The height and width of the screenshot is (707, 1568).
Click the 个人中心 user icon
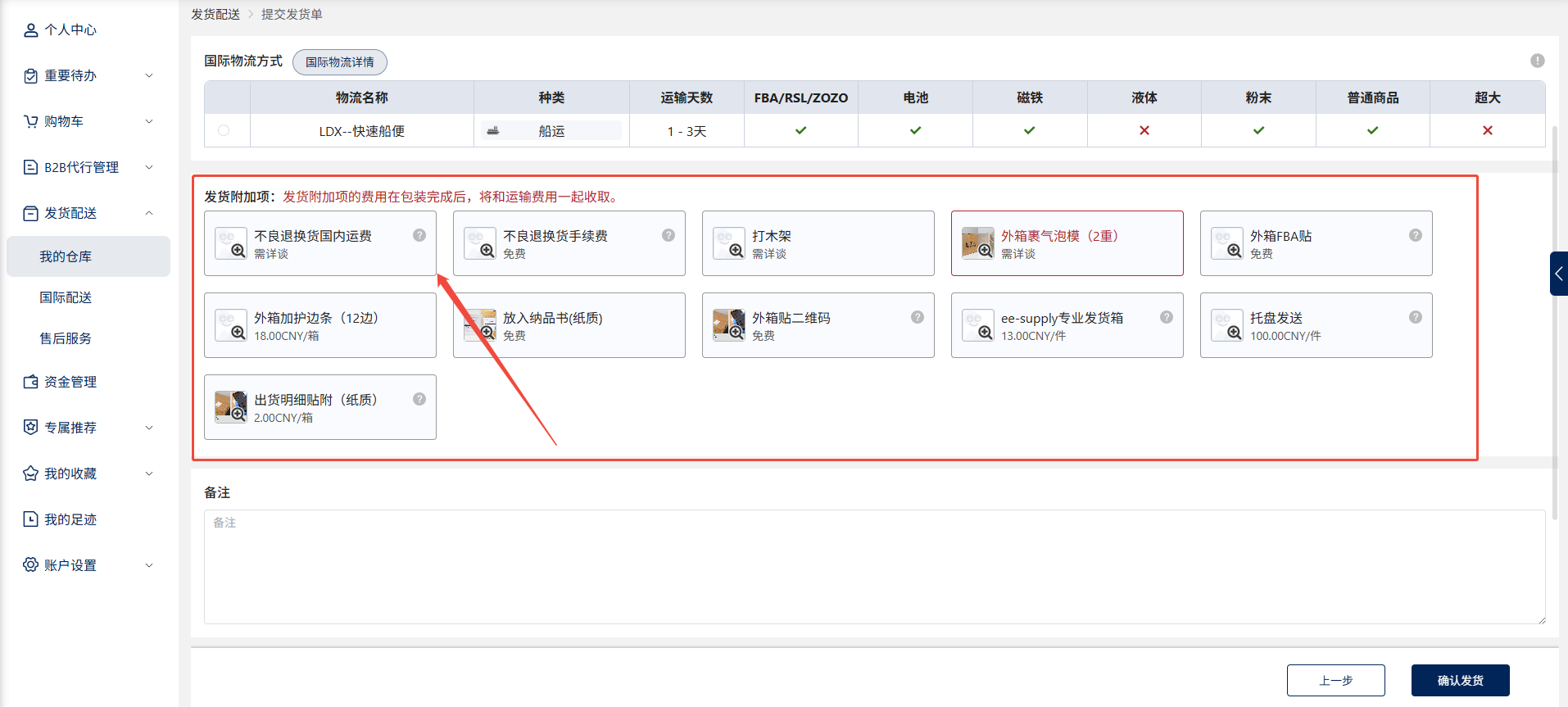tap(31, 30)
